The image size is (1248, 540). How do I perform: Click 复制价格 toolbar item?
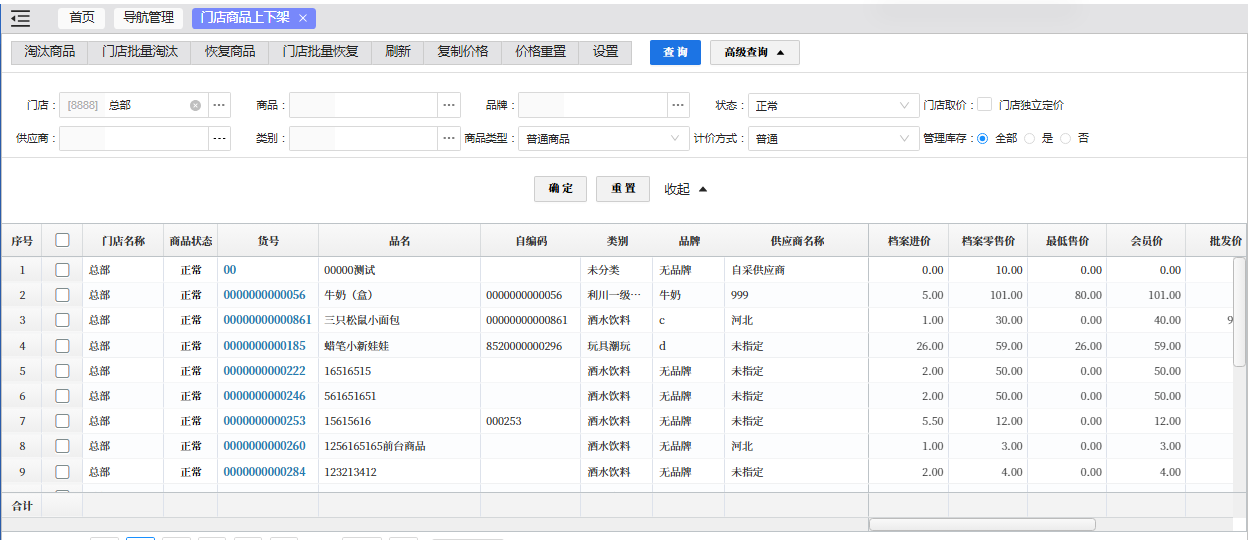[x=463, y=52]
